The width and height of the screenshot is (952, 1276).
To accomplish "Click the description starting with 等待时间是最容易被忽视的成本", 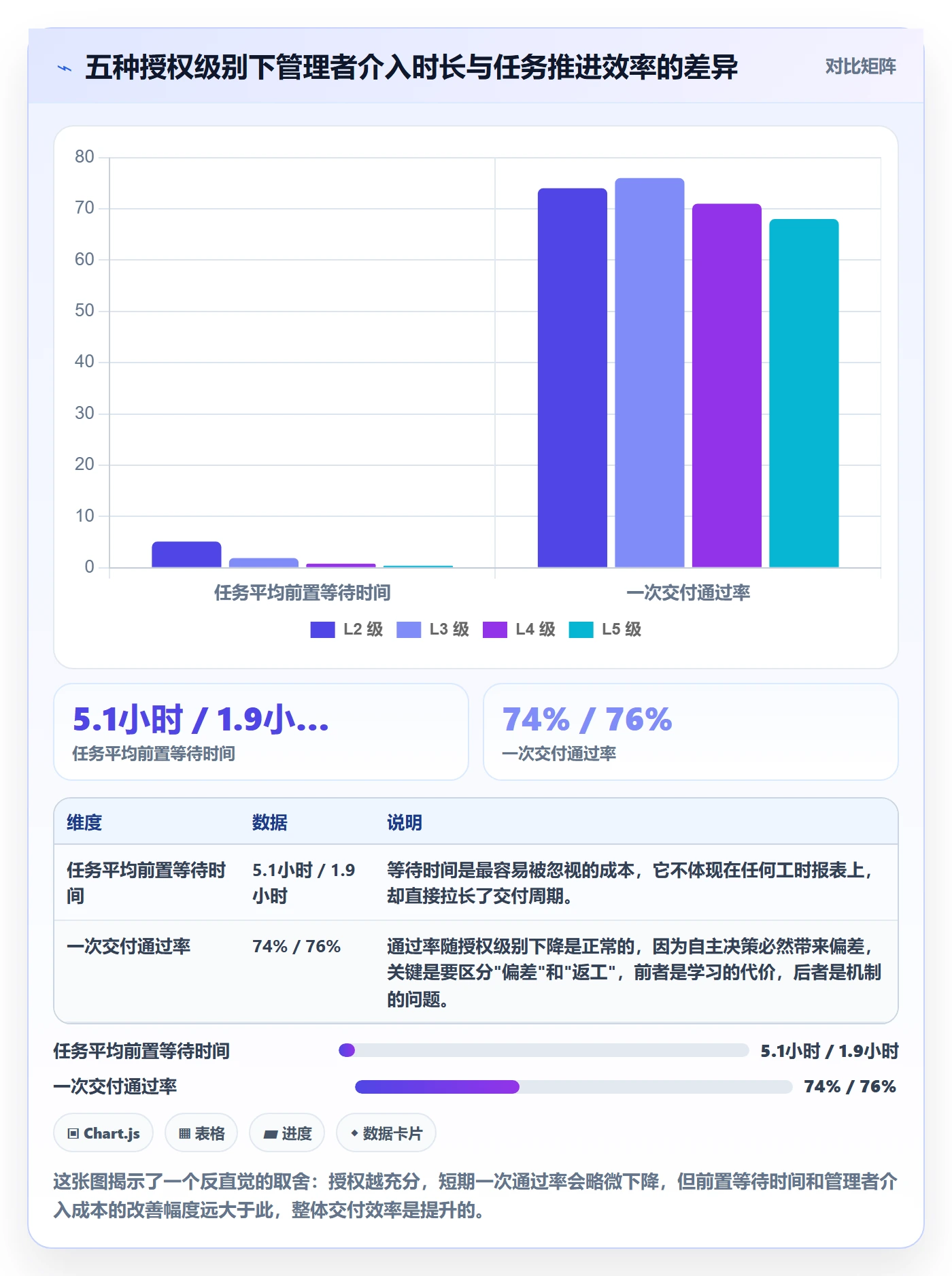I will (630, 883).
